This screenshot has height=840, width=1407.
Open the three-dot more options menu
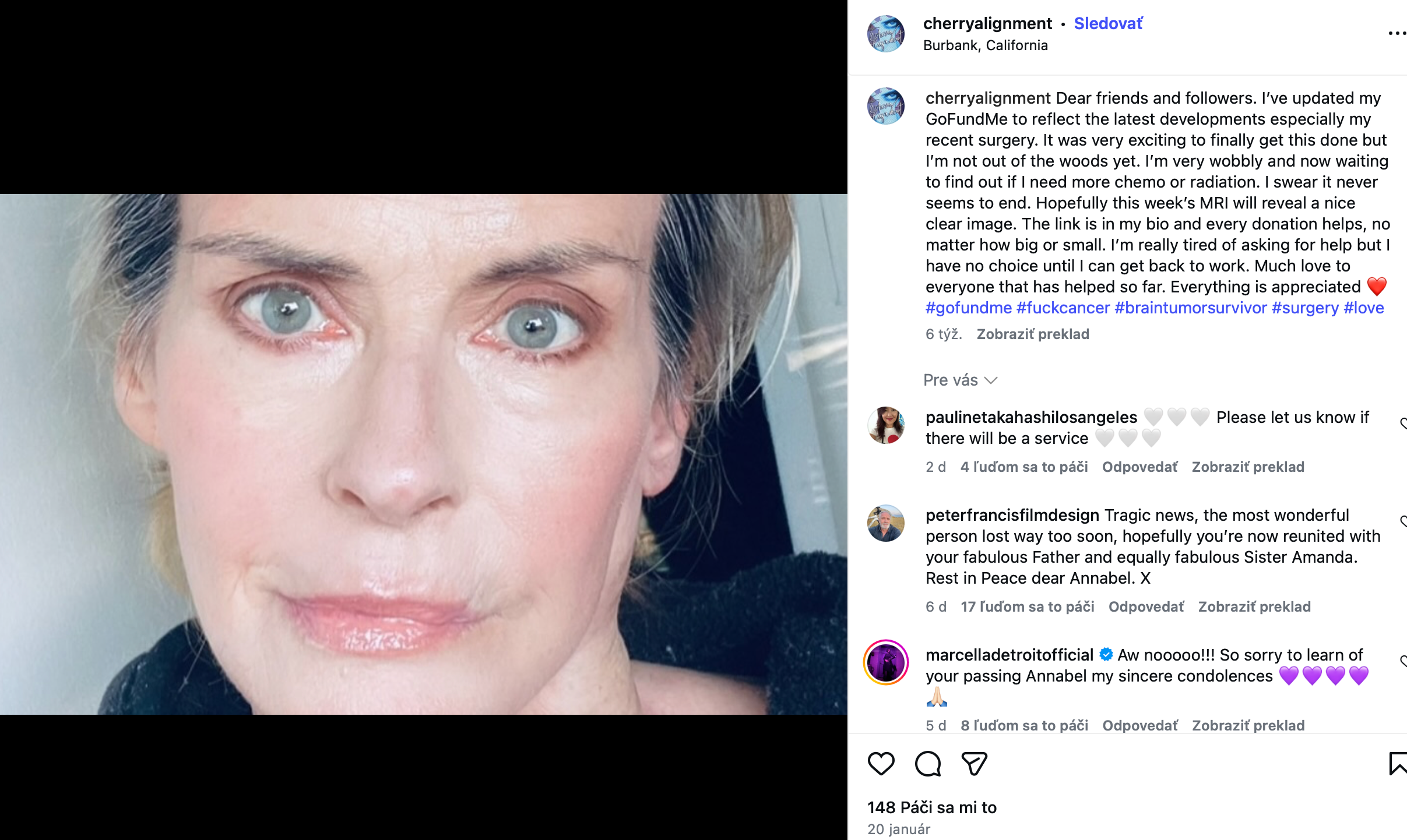(x=1397, y=33)
